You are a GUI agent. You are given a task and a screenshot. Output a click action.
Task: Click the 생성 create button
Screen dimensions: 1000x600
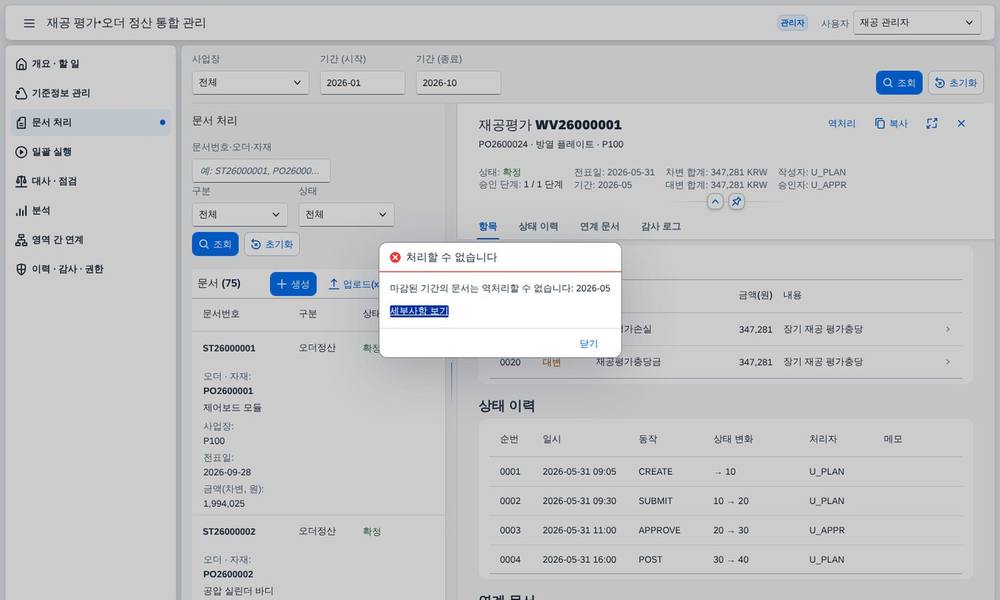tap(293, 284)
